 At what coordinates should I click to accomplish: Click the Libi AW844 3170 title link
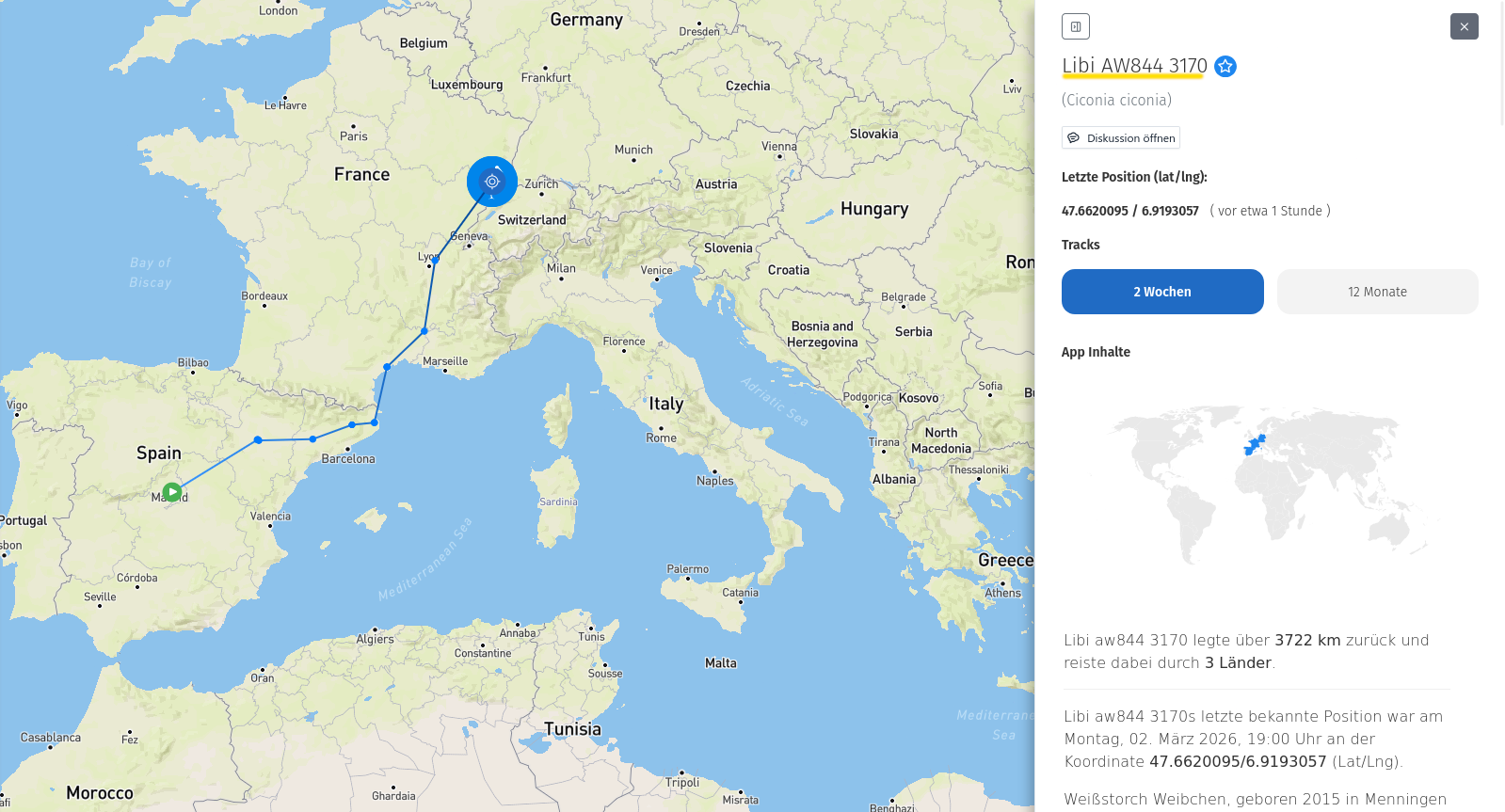[1133, 66]
